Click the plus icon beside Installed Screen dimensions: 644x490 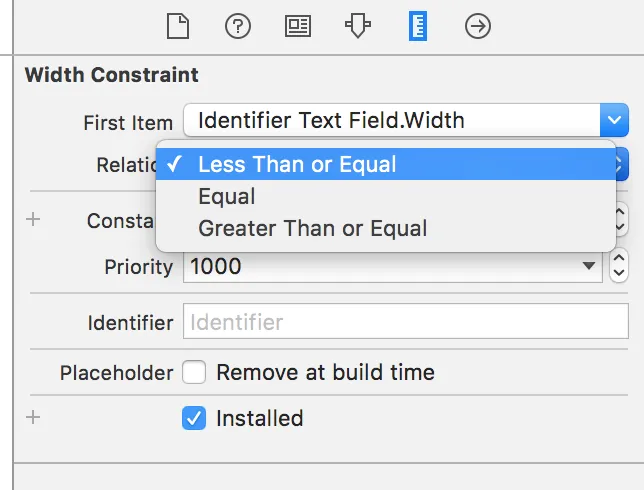pos(33,417)
